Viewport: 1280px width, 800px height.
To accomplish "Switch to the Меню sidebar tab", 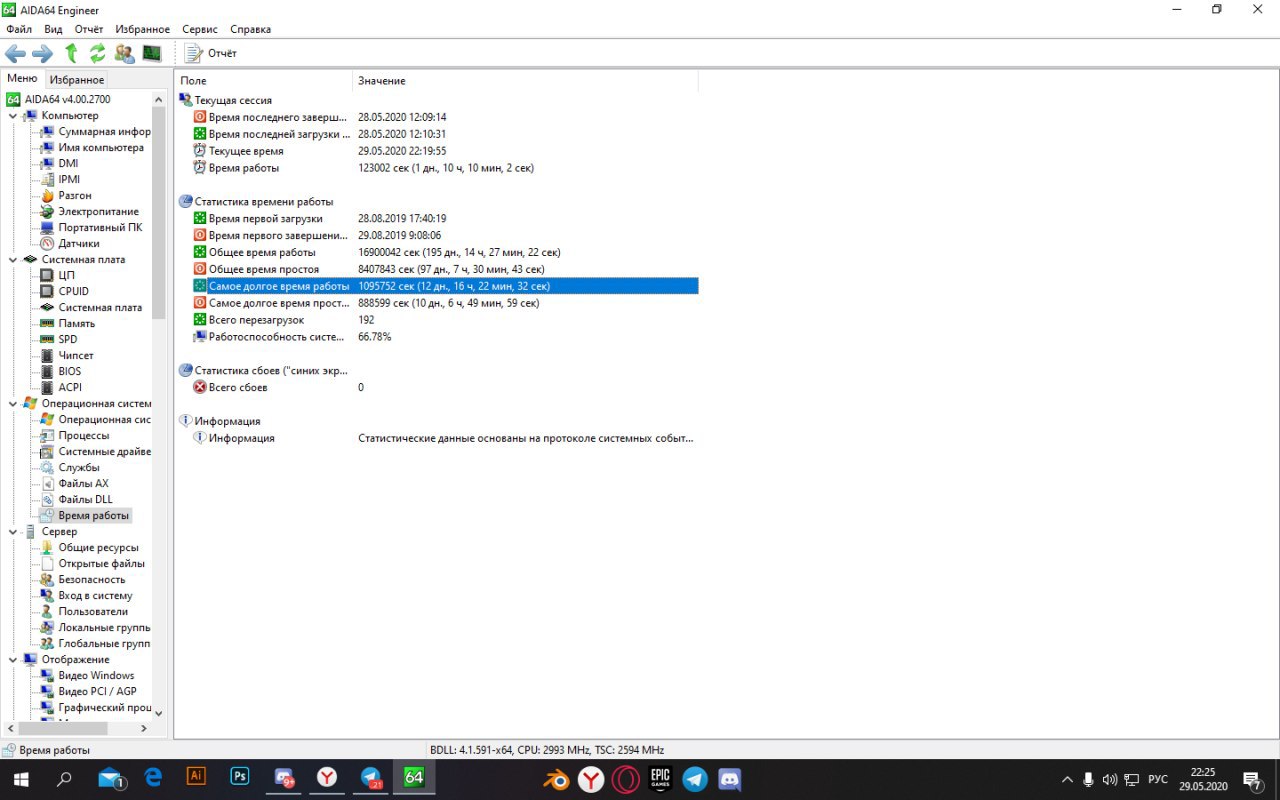I will tap(22, 79).
